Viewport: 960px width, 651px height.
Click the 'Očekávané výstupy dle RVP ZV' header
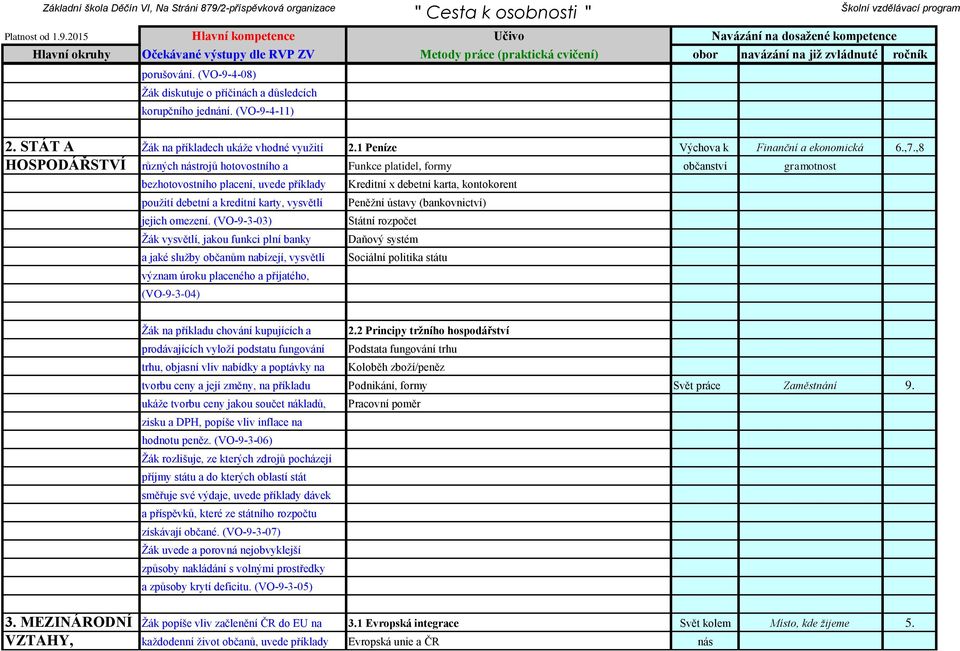click(x=243, y=55)
